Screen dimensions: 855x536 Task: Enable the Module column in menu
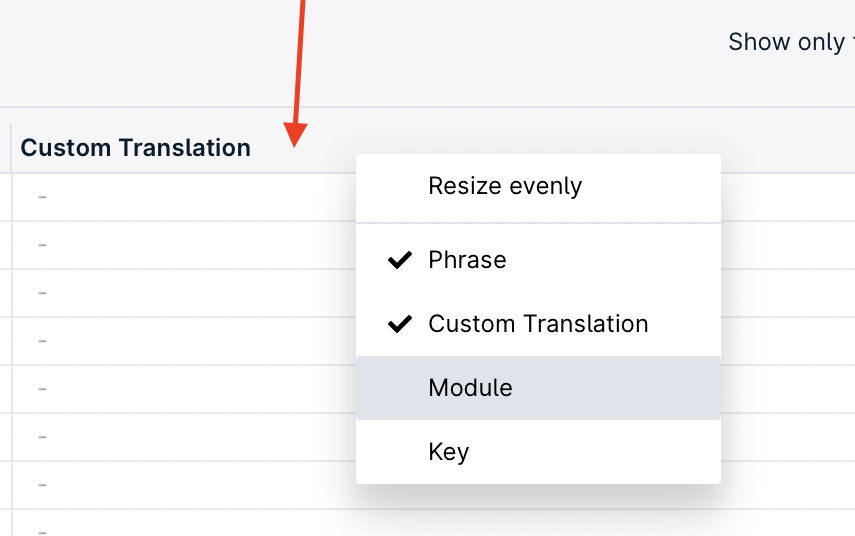coord(470,388)
